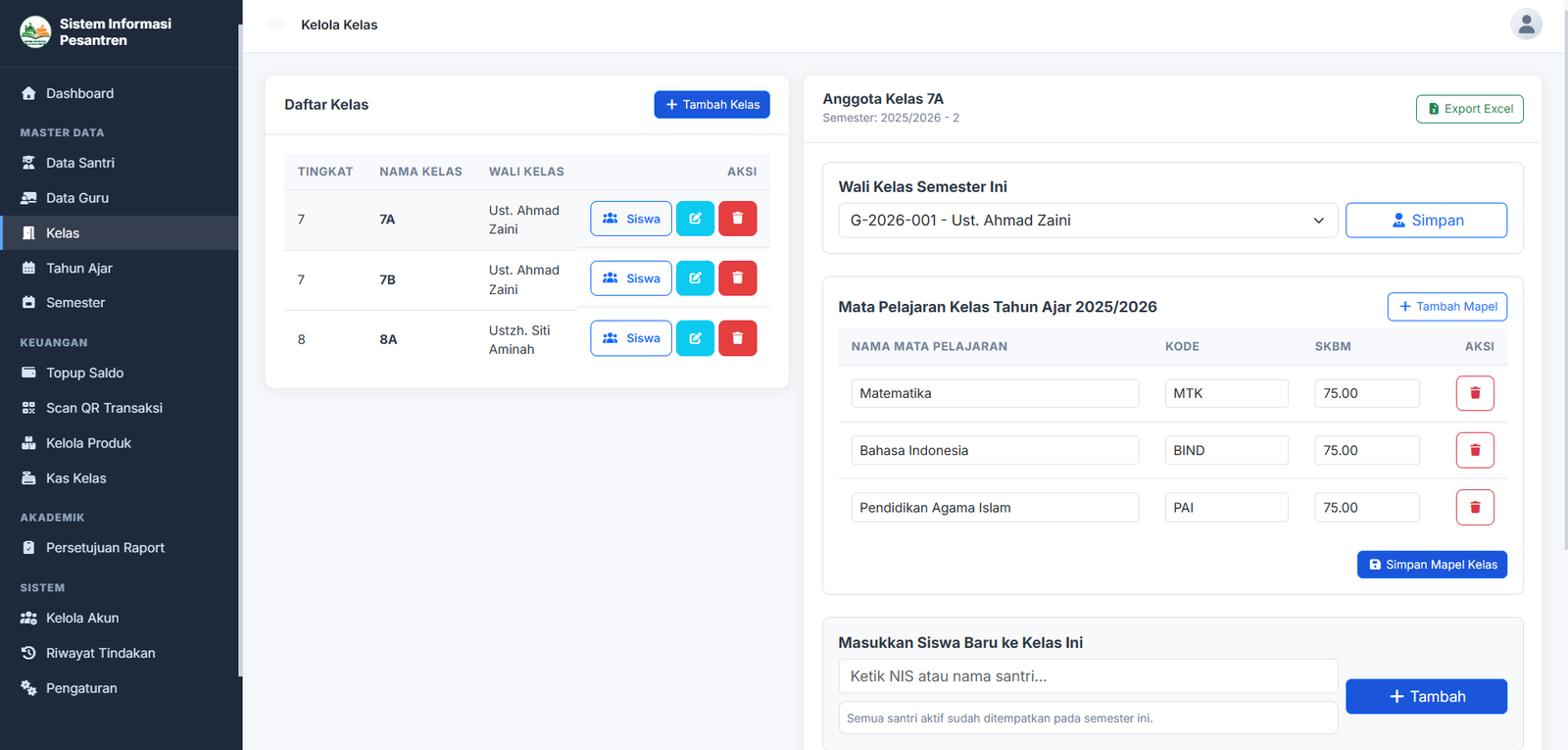Click the 7A class name cell
The image size is (1568, 750).
click(x=387, y=220)
